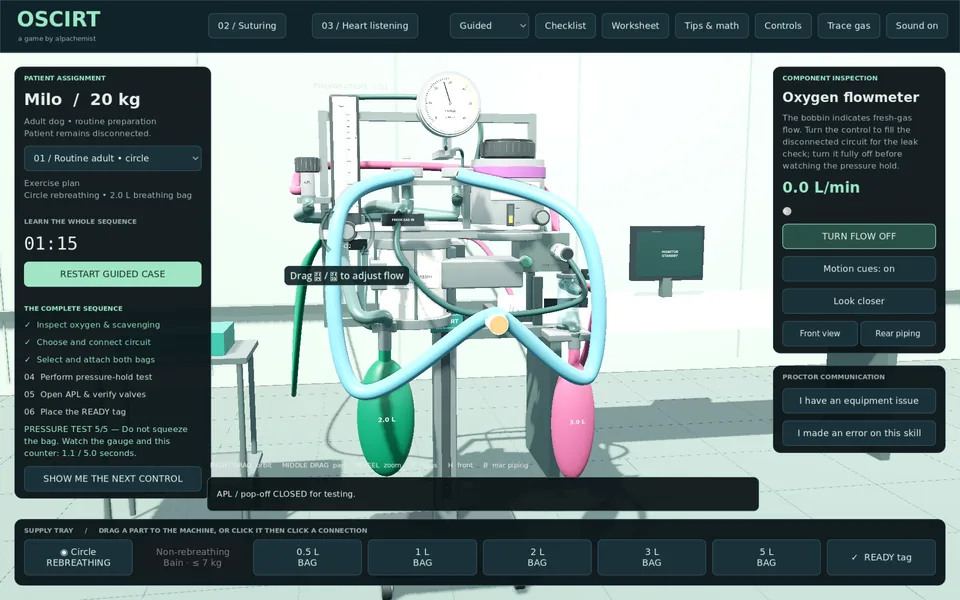Open Tips & math
Image resolution: width=960 pixels, height=600 pixels.
(711, 26)
